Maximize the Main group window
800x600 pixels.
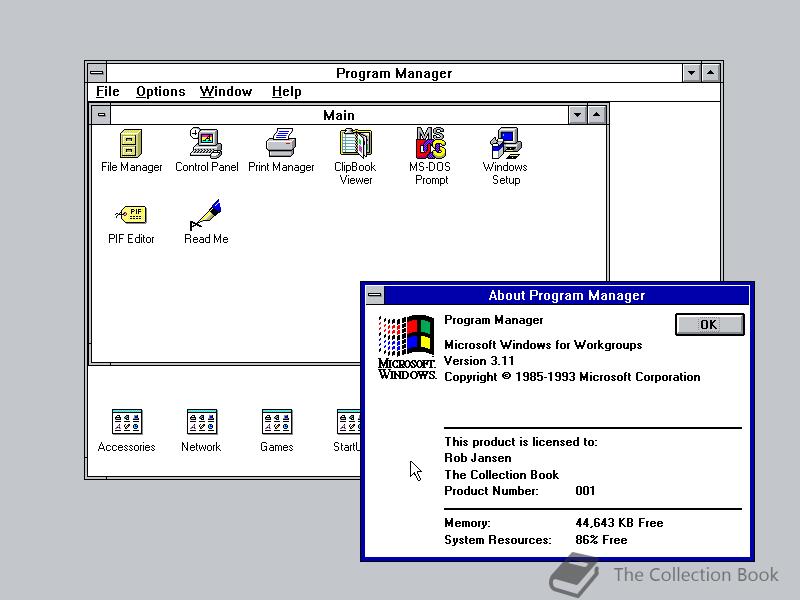[x=596, y=115]
